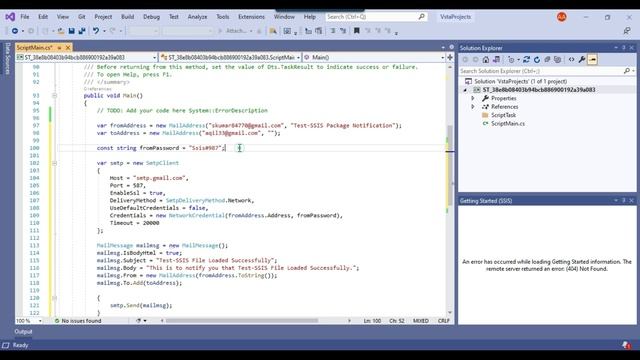The image size is (640, 360).
Task: Click the Pending Changes Filter clock icon
Action: [511, 60]
